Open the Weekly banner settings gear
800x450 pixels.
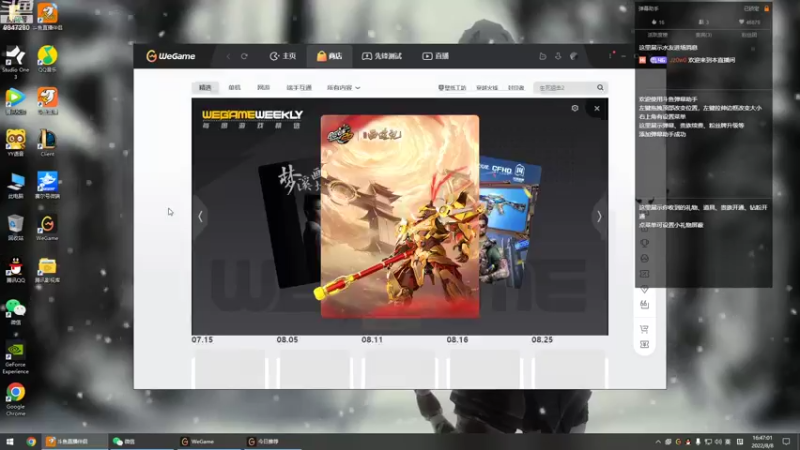pos(575,108)
